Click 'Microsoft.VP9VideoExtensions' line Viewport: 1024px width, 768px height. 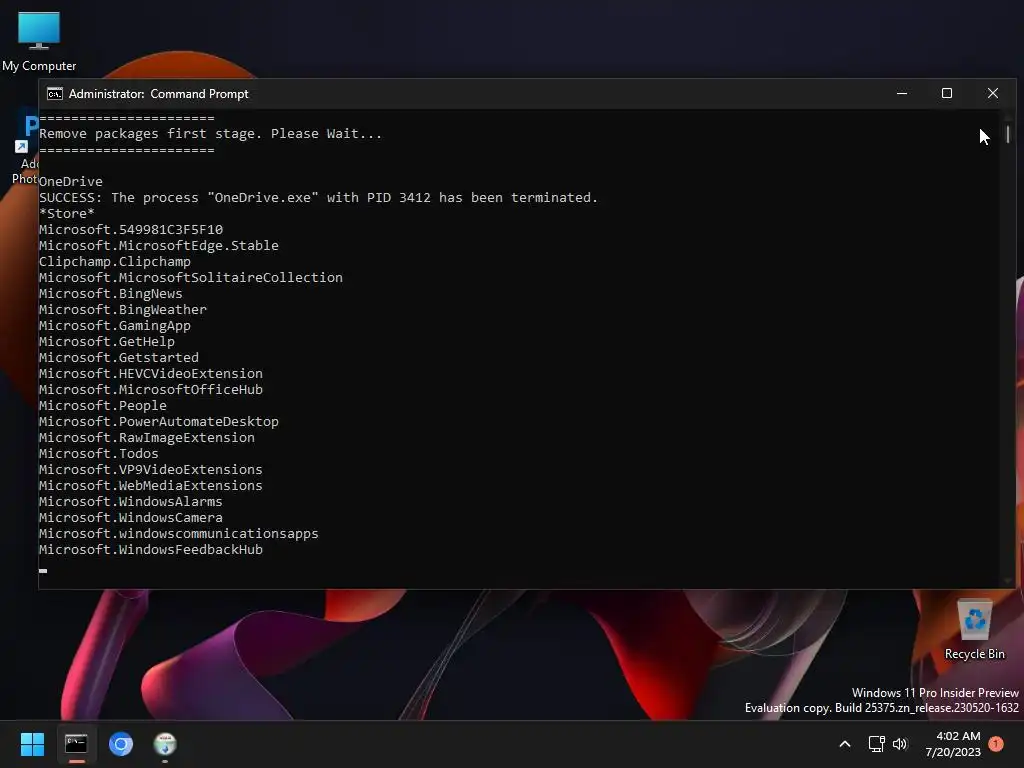(x=151, y=470)
